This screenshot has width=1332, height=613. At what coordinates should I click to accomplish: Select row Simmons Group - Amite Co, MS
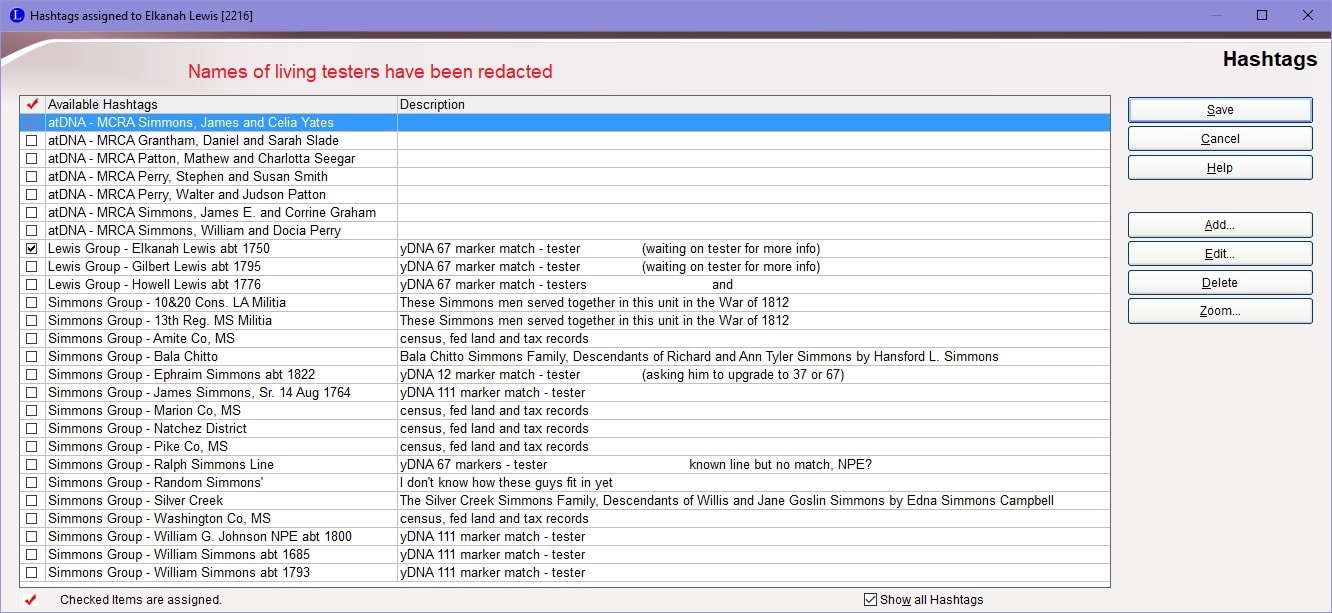(565, 339)
